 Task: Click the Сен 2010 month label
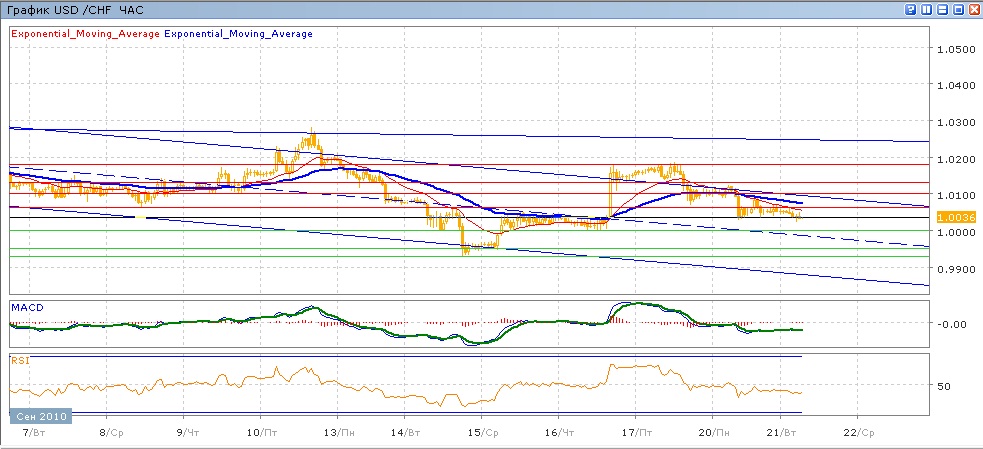[x=36, y=415]
